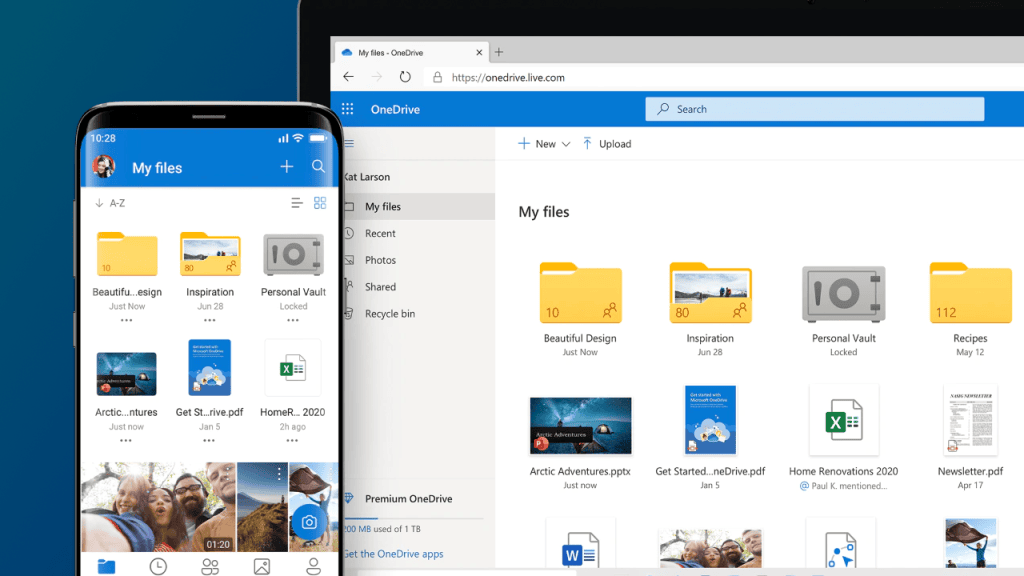Open vertical dots menu on mountain photo
1024x576 pixels.
(x=279, y=473)
